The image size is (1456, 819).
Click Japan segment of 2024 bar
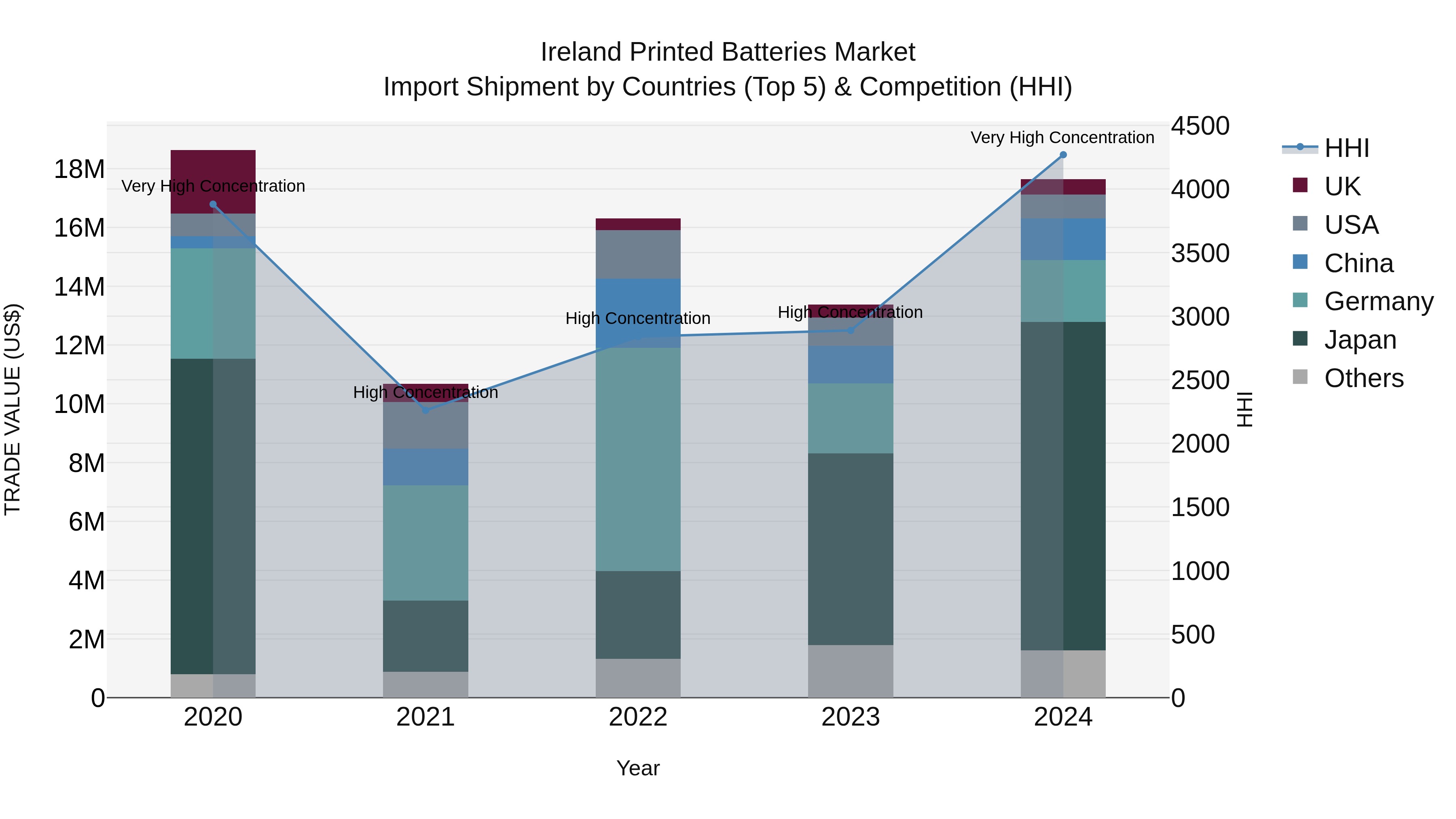(x=1063, y=486)
